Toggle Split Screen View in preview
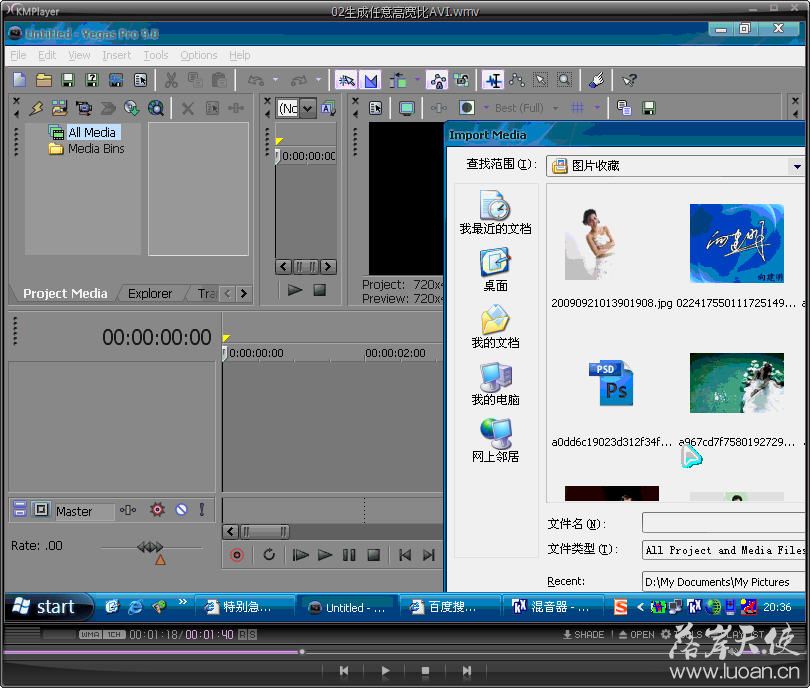Screen dimensions: 810x688 [466, 108]
